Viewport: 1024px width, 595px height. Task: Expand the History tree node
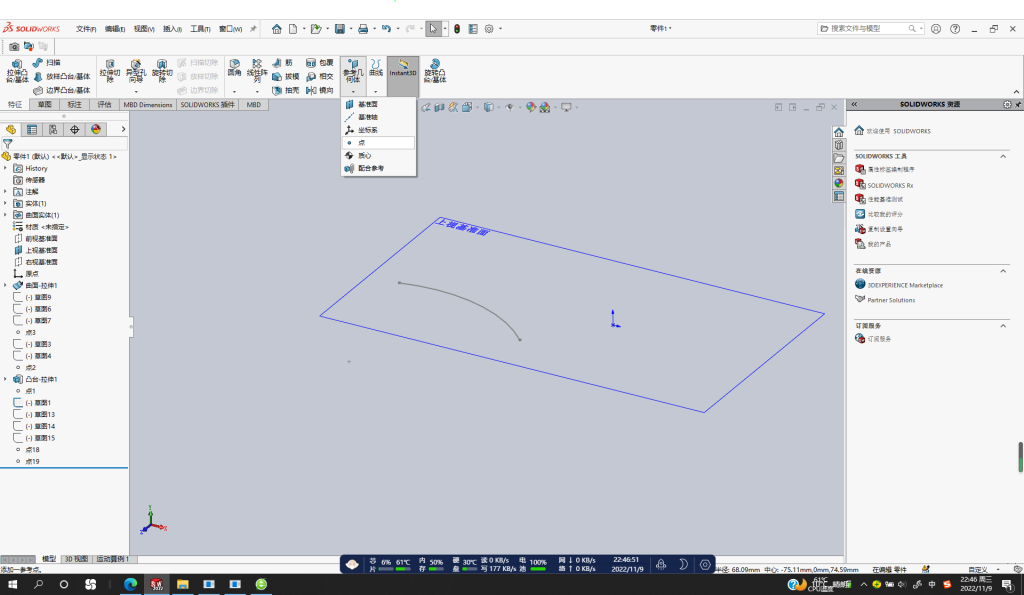click(5, 169)
